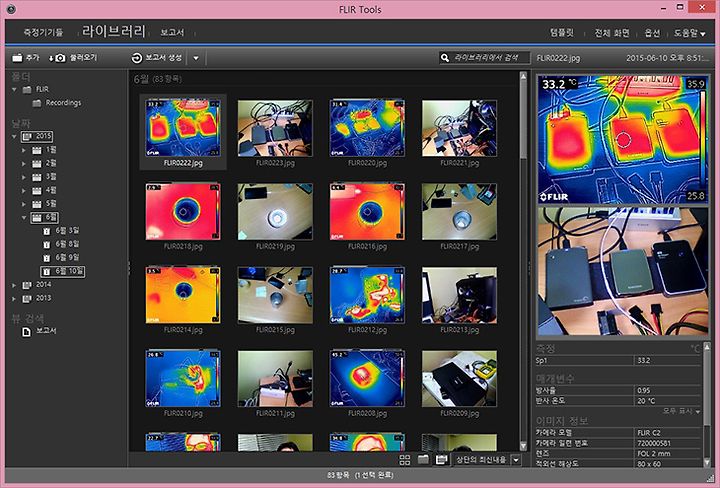Click the visible-light preview photo
Viewport: 720px width, 488px height.
622,271
